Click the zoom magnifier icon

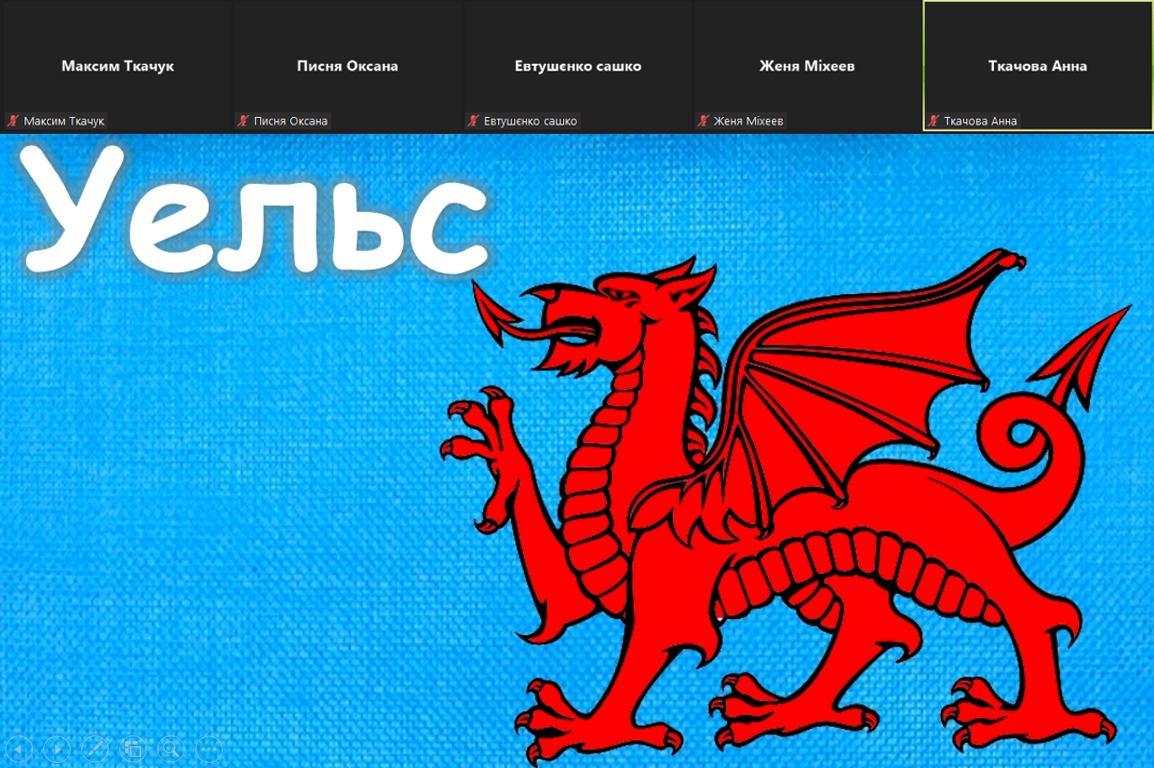[x=171, y=747]
